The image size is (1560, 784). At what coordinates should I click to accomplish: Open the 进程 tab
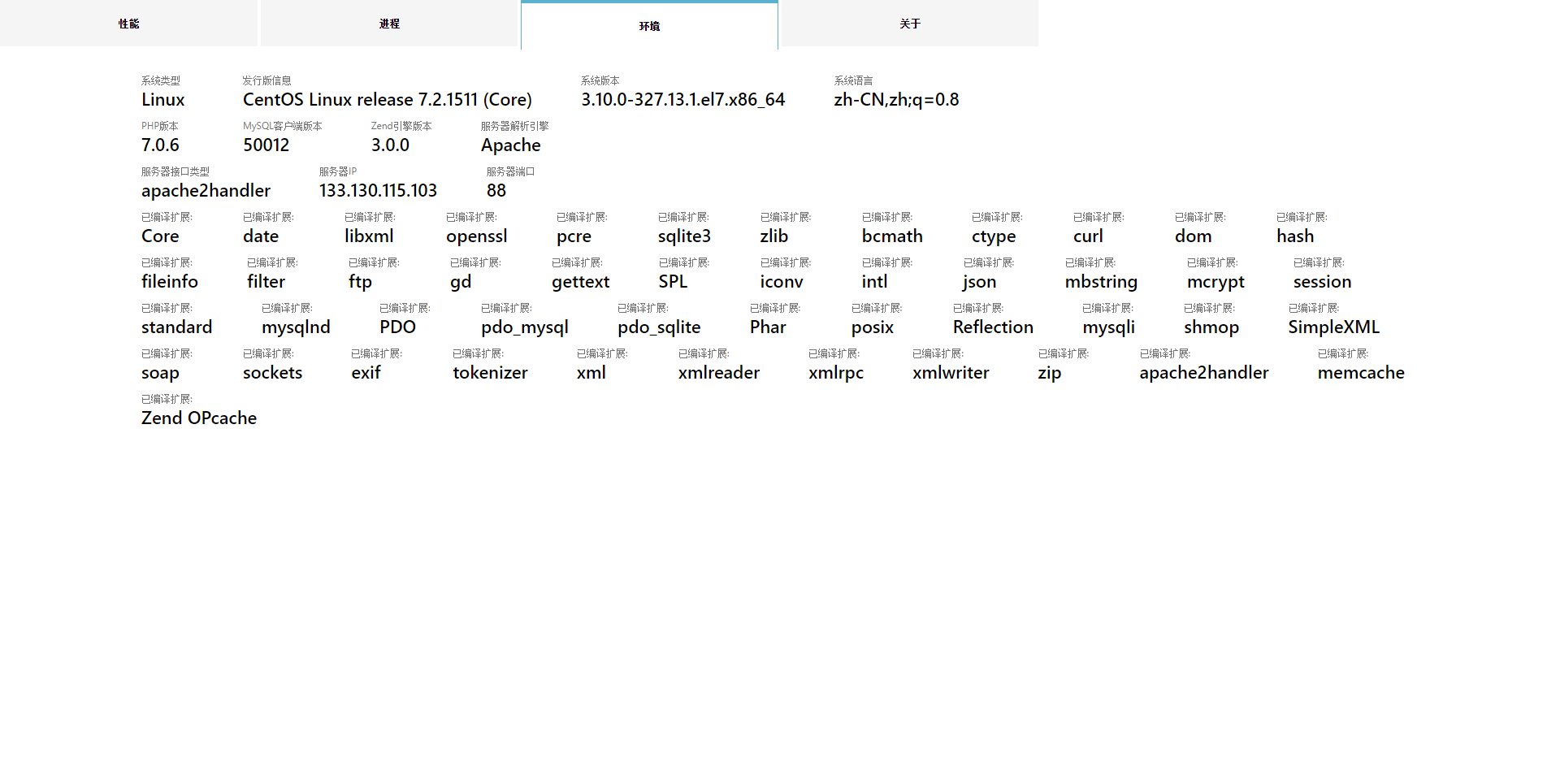(x=389, y=24)
